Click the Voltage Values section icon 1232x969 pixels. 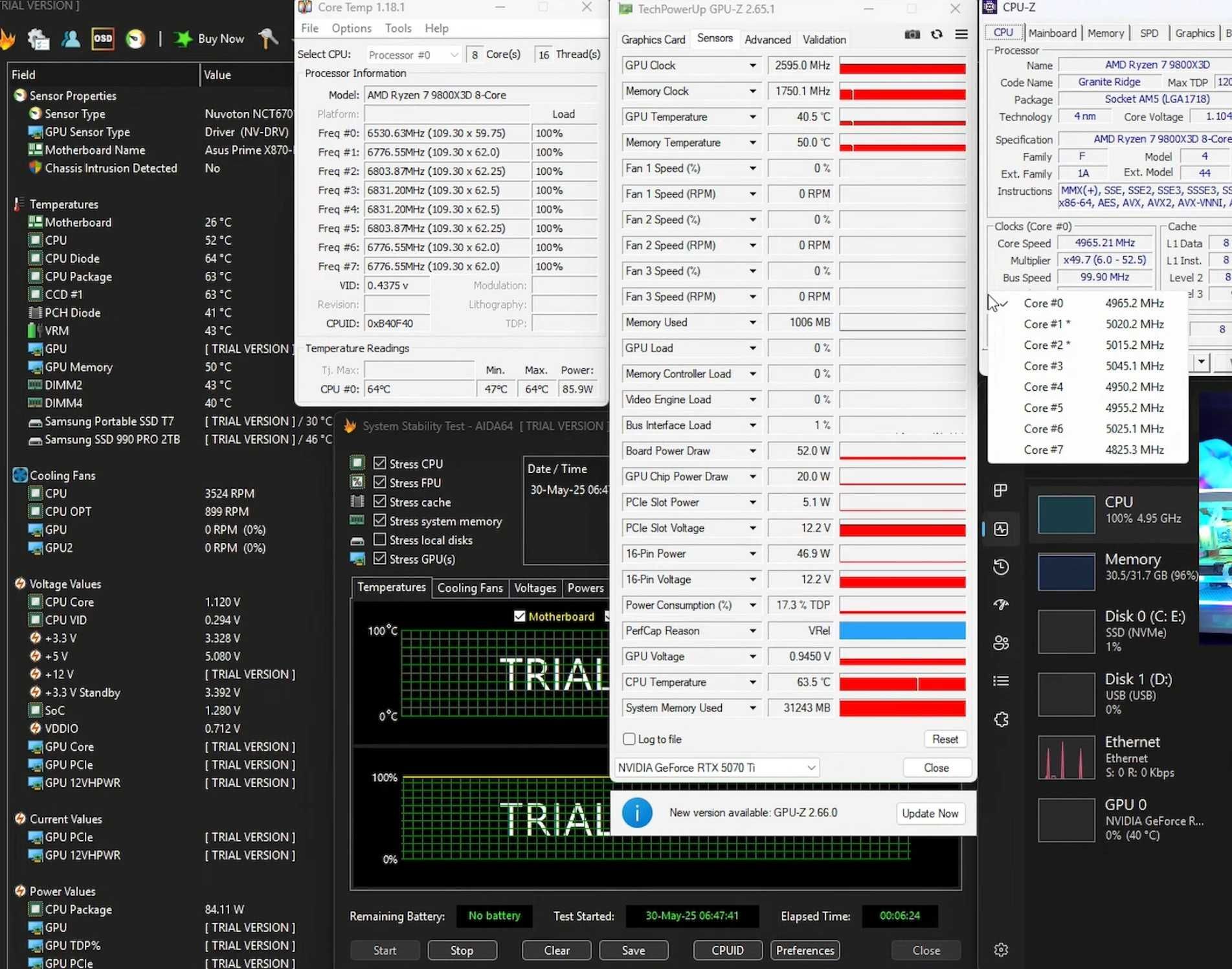tap(20, 584)
